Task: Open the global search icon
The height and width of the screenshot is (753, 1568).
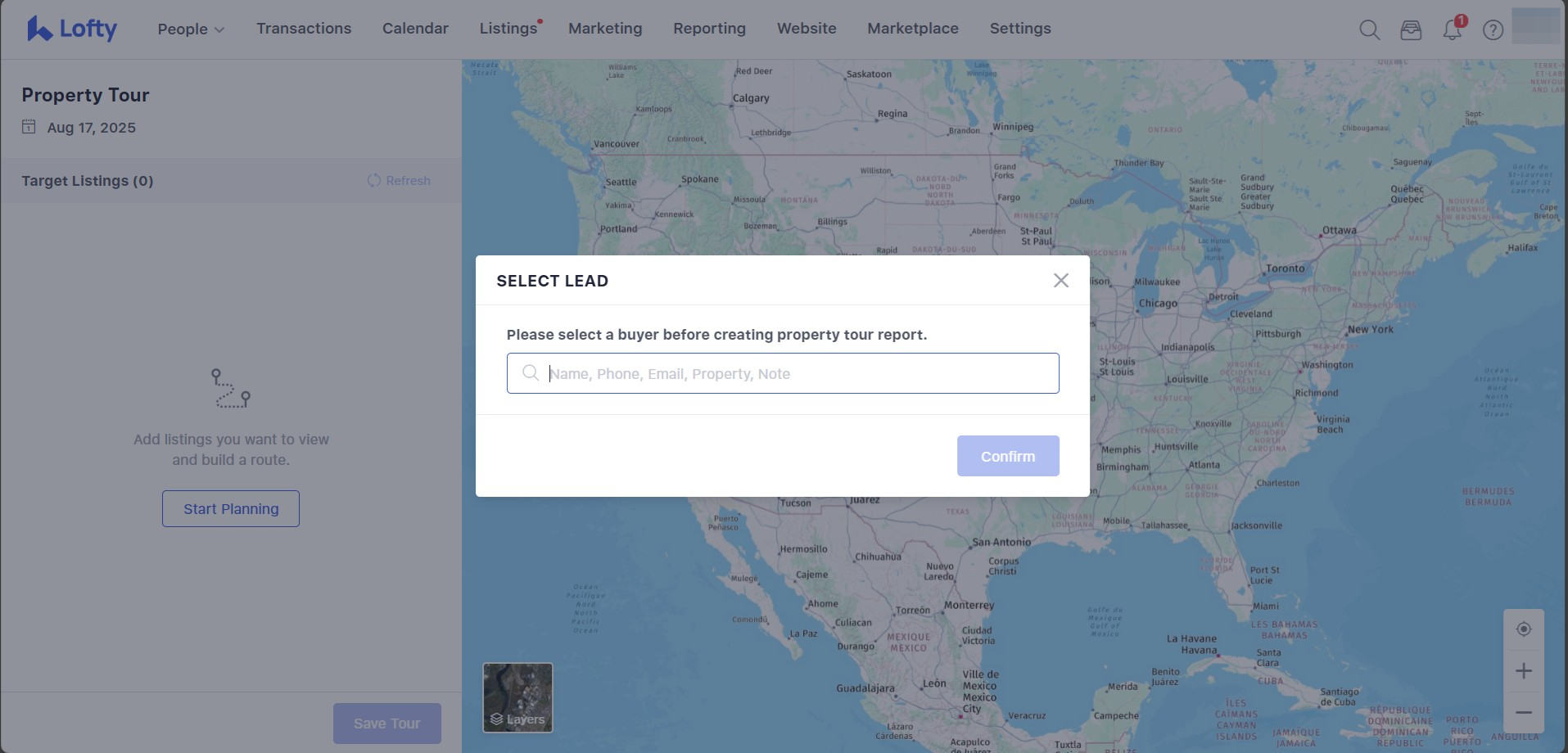Action: (x=1369, y=30)
